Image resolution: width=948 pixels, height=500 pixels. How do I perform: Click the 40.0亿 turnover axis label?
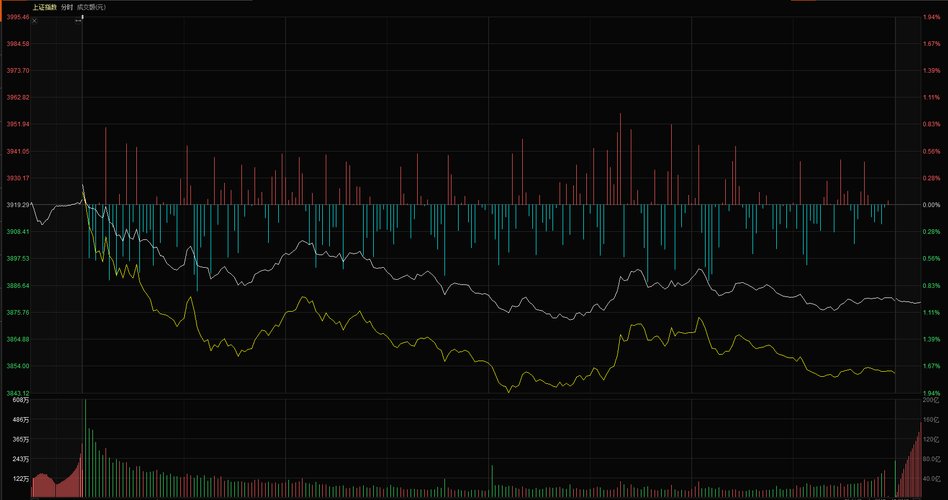931,479
